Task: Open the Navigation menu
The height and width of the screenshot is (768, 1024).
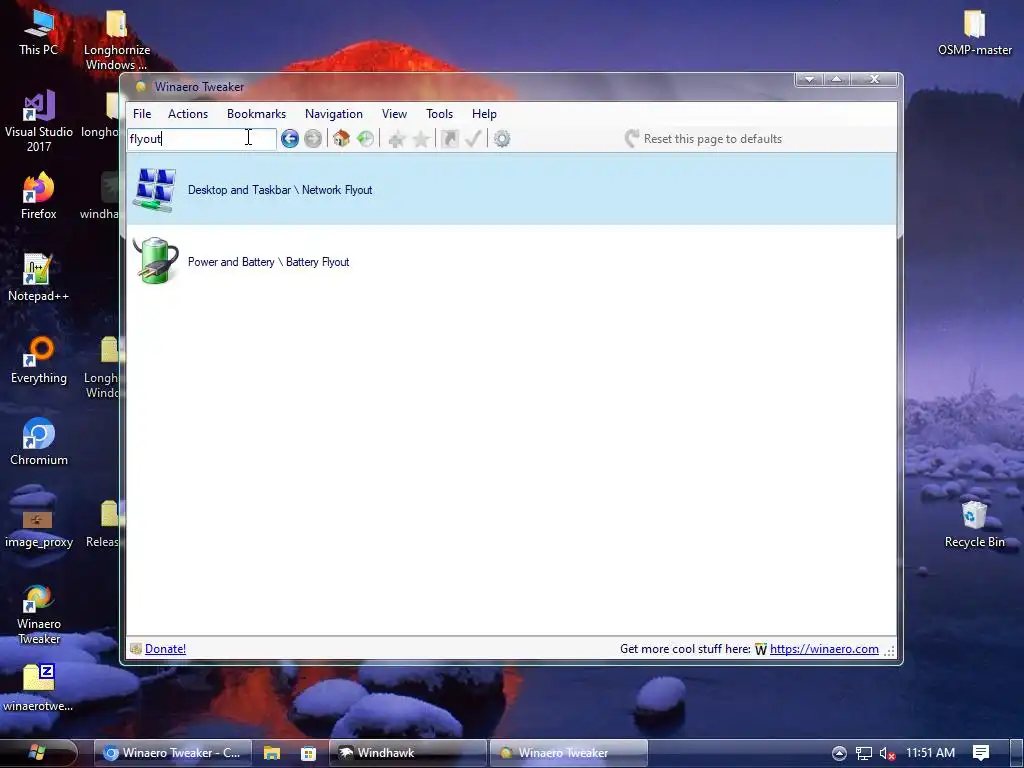Action: point(334,114)
